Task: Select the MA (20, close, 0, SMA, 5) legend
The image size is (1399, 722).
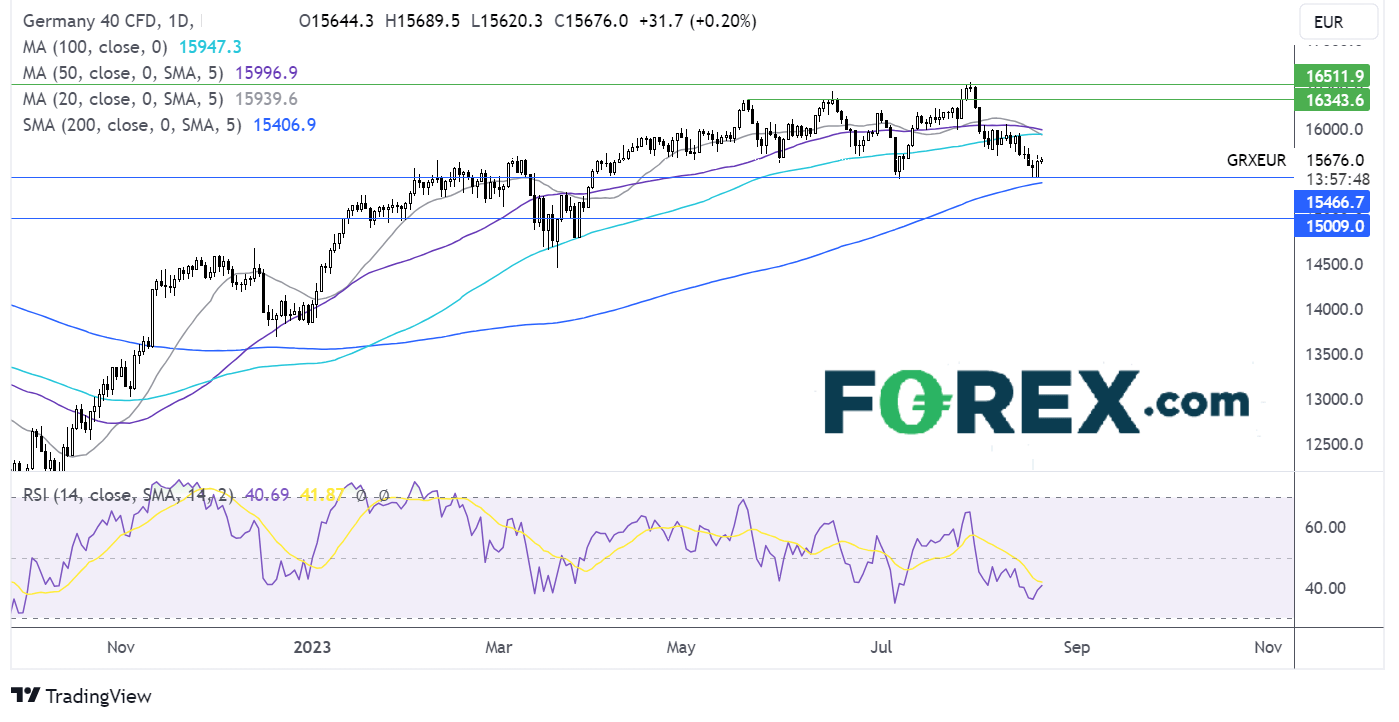Action: [x=122, y=99]
